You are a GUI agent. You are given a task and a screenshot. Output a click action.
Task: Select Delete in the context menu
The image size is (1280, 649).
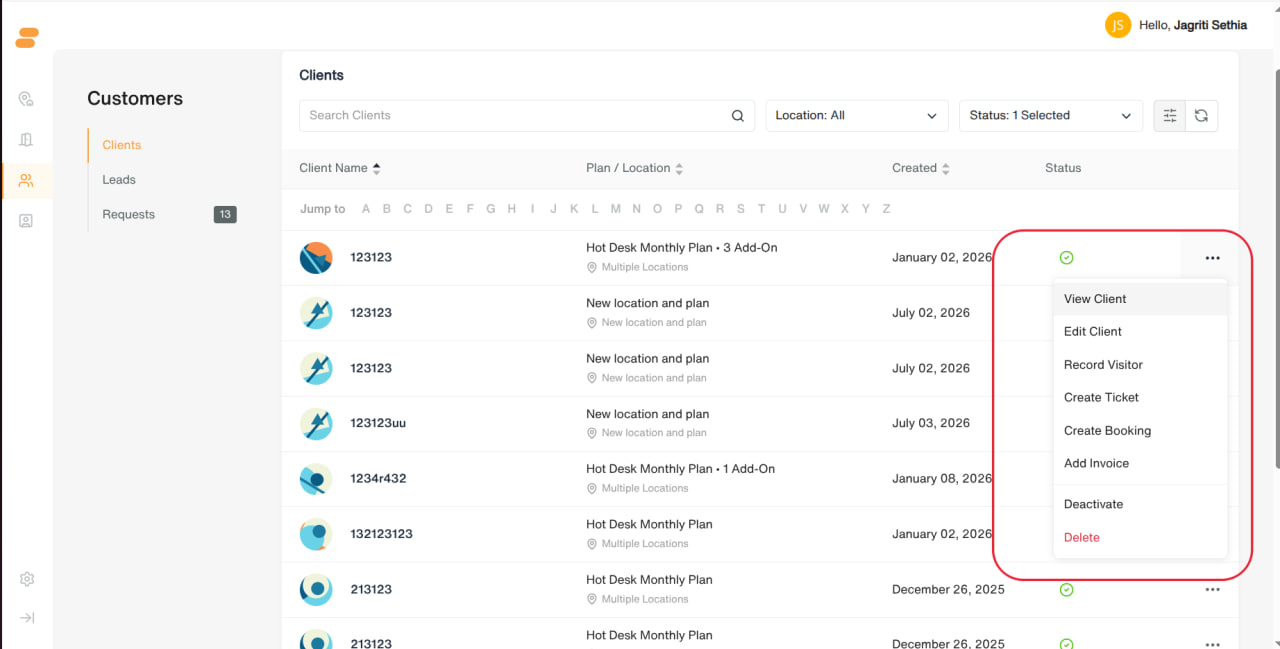pos(1082,537)
